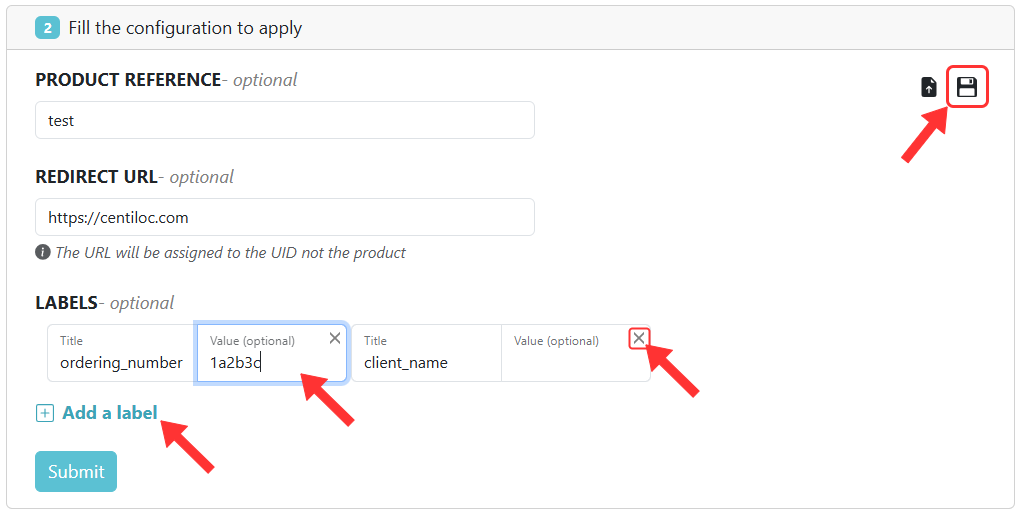Focus the Product Reference field containing test
The image size is (1021, 514).
284,120
